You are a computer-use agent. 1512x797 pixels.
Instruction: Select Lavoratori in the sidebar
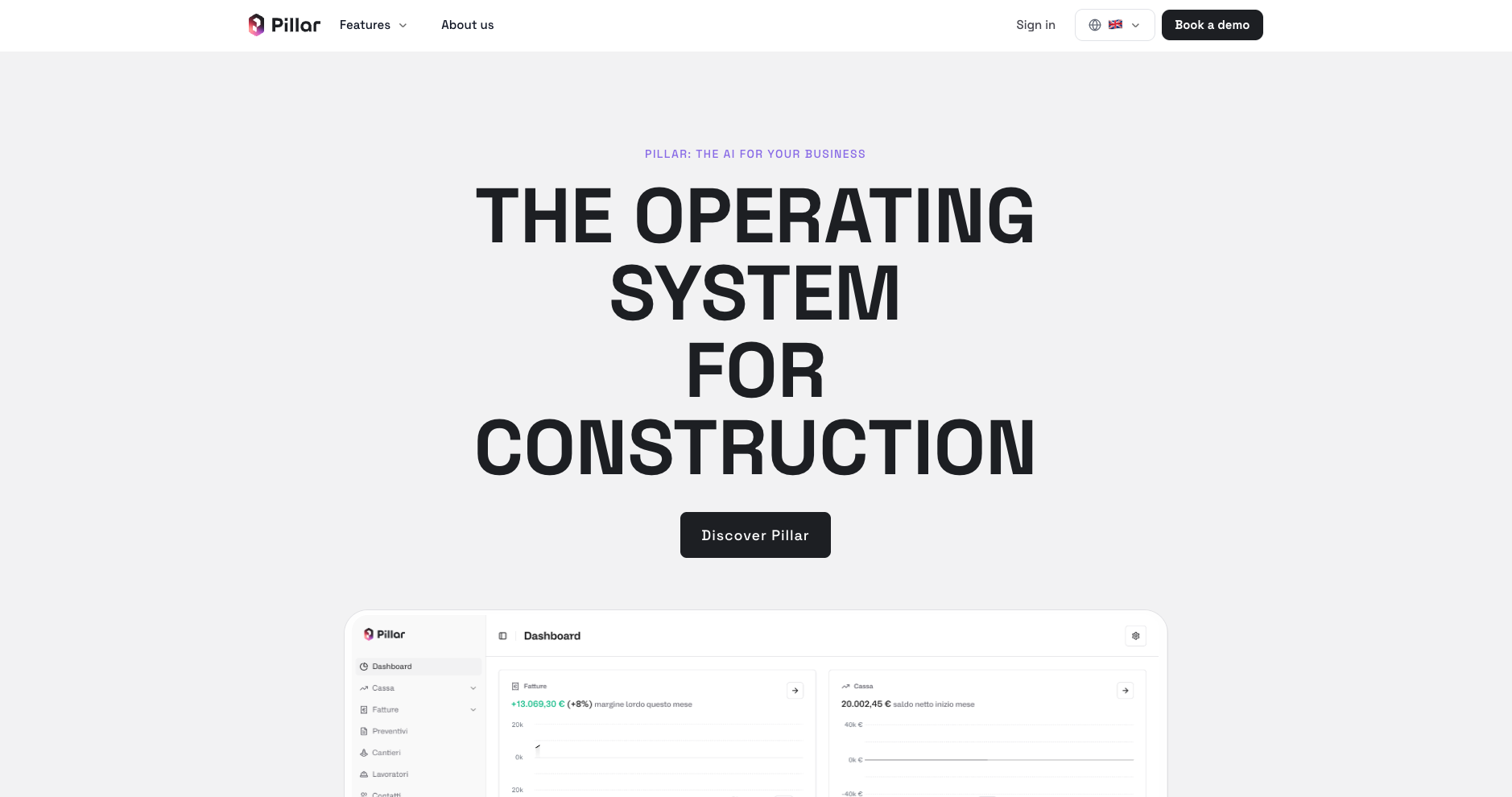419,774
